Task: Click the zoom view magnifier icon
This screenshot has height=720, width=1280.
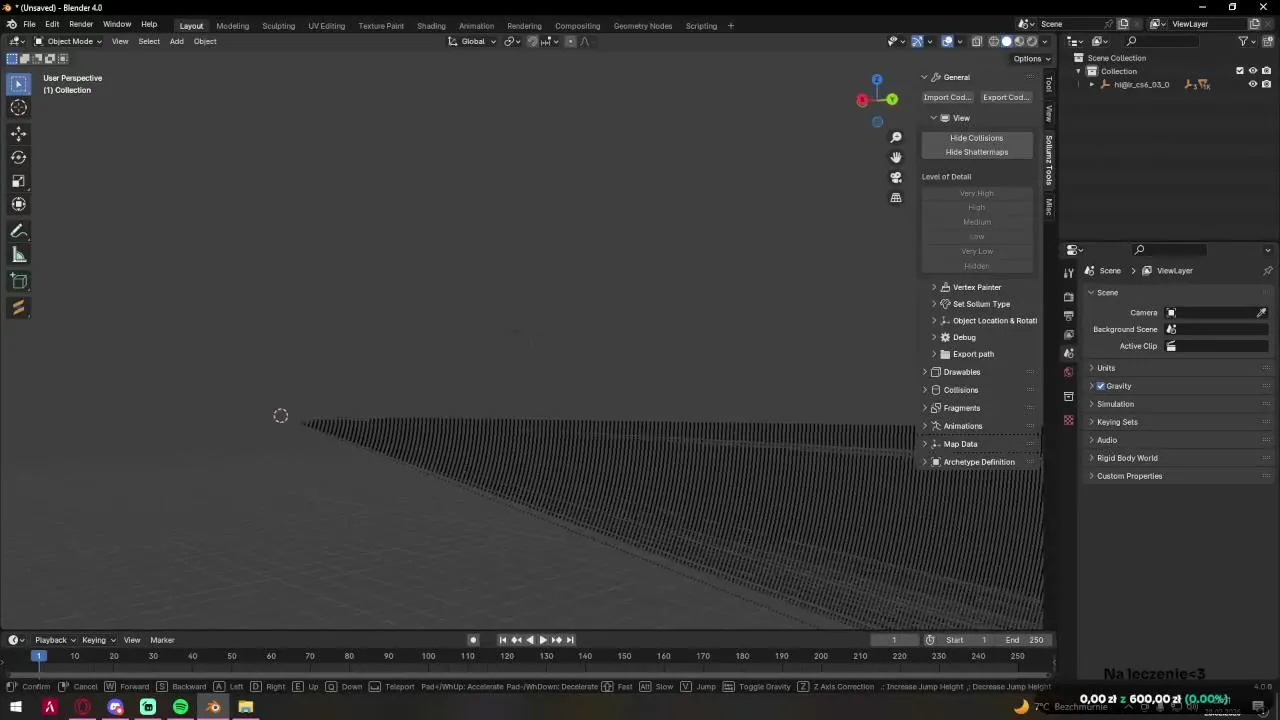Action: (x=896, y=137)
